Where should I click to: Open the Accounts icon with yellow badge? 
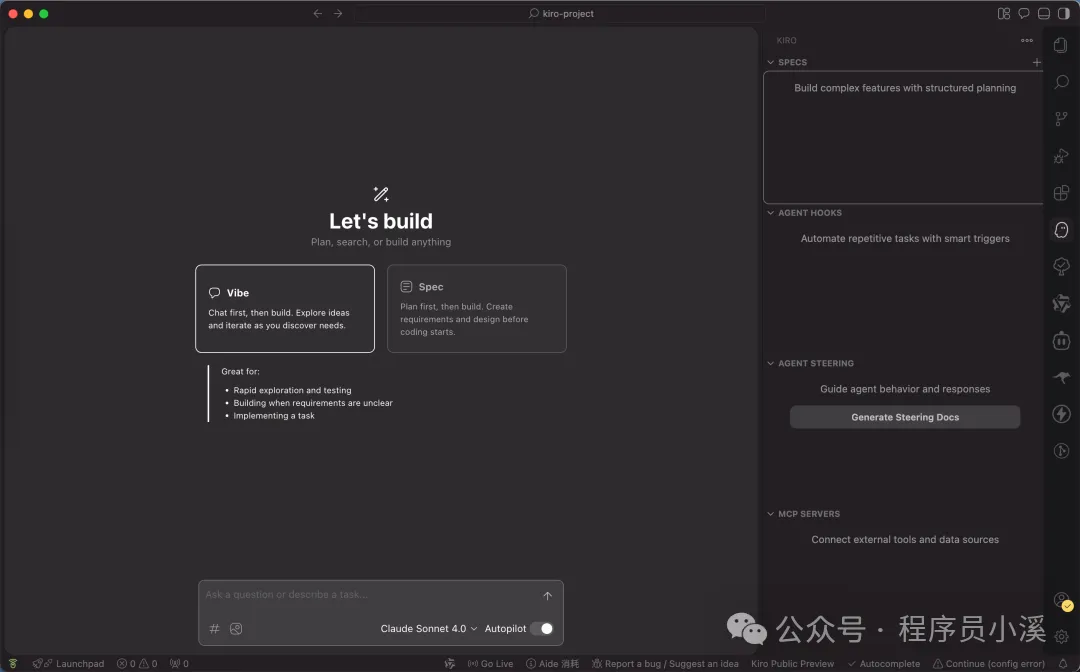point(1062,601)
